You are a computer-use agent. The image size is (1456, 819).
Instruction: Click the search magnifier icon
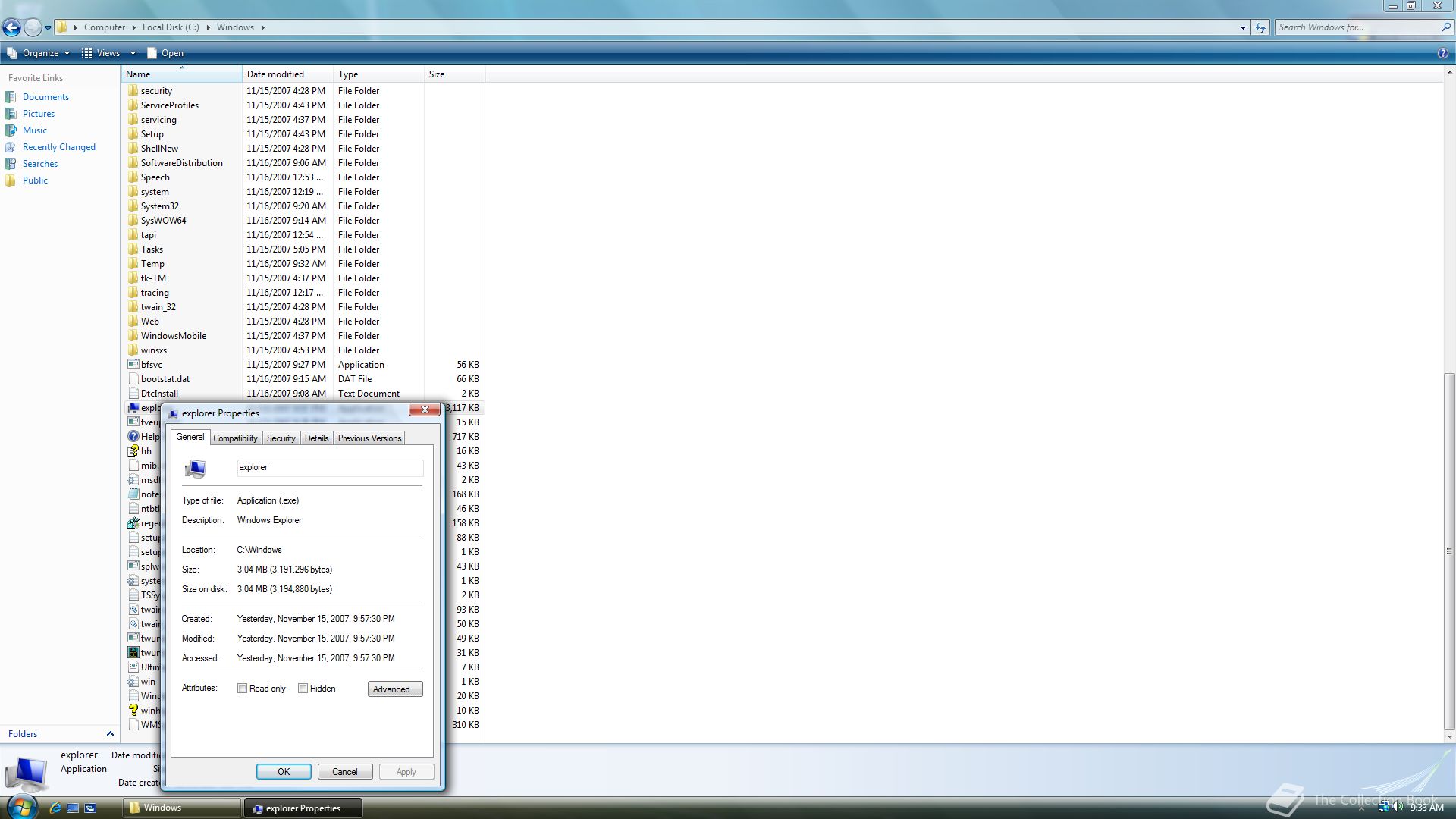1445,27
